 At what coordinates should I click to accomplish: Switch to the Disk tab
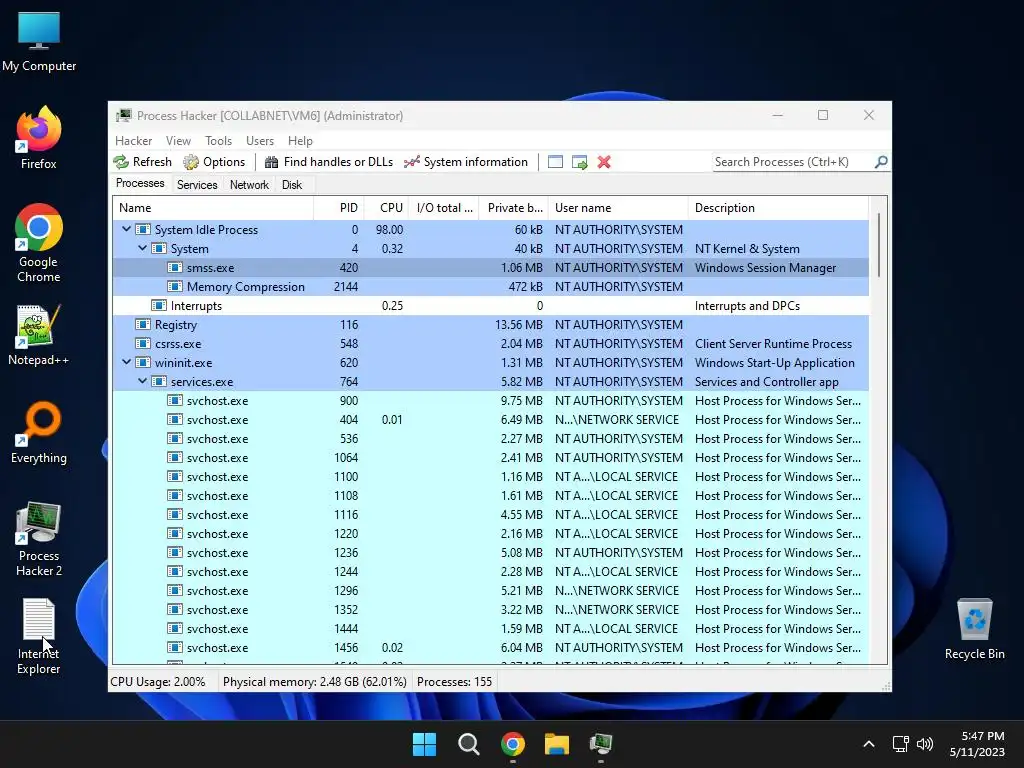click(292, 185)
